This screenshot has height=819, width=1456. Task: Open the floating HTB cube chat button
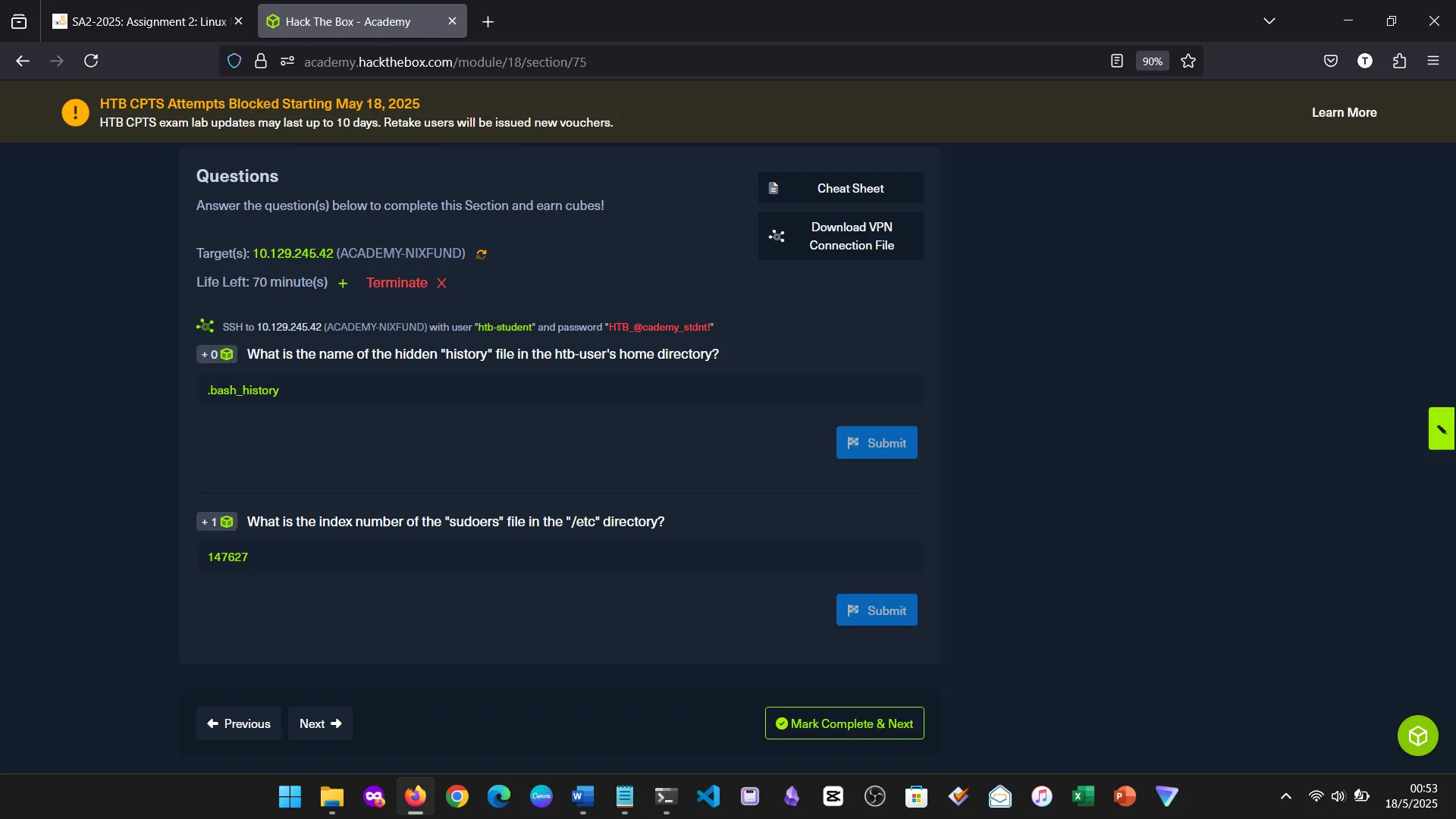coord(1417,735)
